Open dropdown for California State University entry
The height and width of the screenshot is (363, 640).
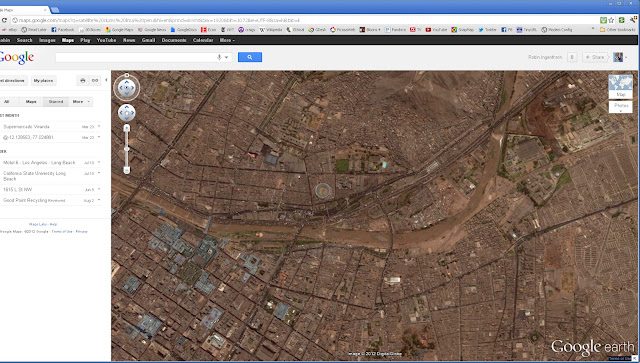[x=99, y=173]
